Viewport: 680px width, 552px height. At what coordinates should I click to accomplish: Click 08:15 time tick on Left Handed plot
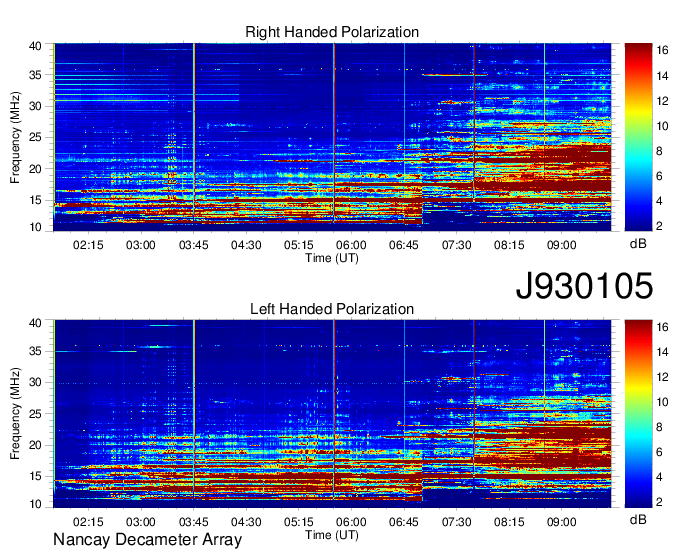[509, 522]
